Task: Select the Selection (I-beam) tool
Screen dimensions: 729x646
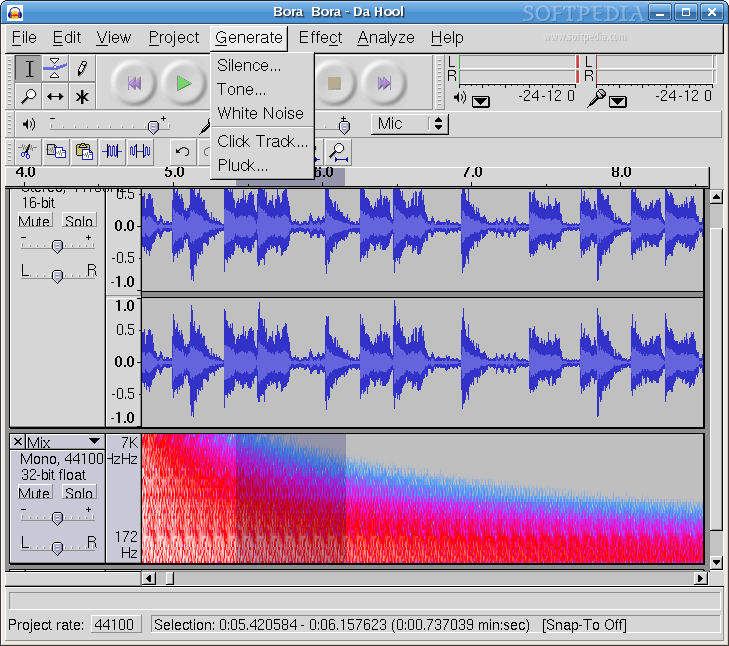Action: point(28,69)
